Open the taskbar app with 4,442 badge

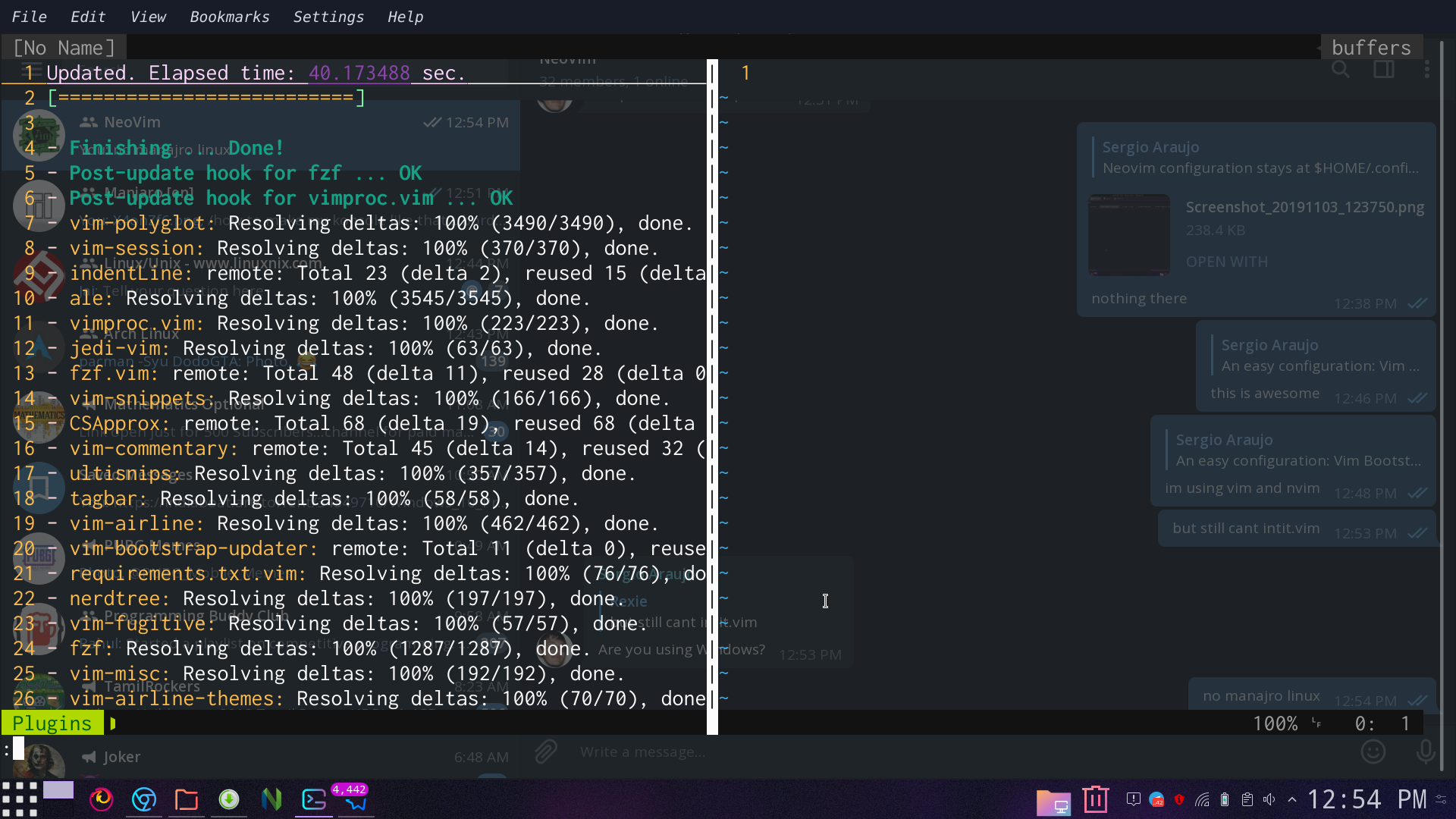click(355, 799)
